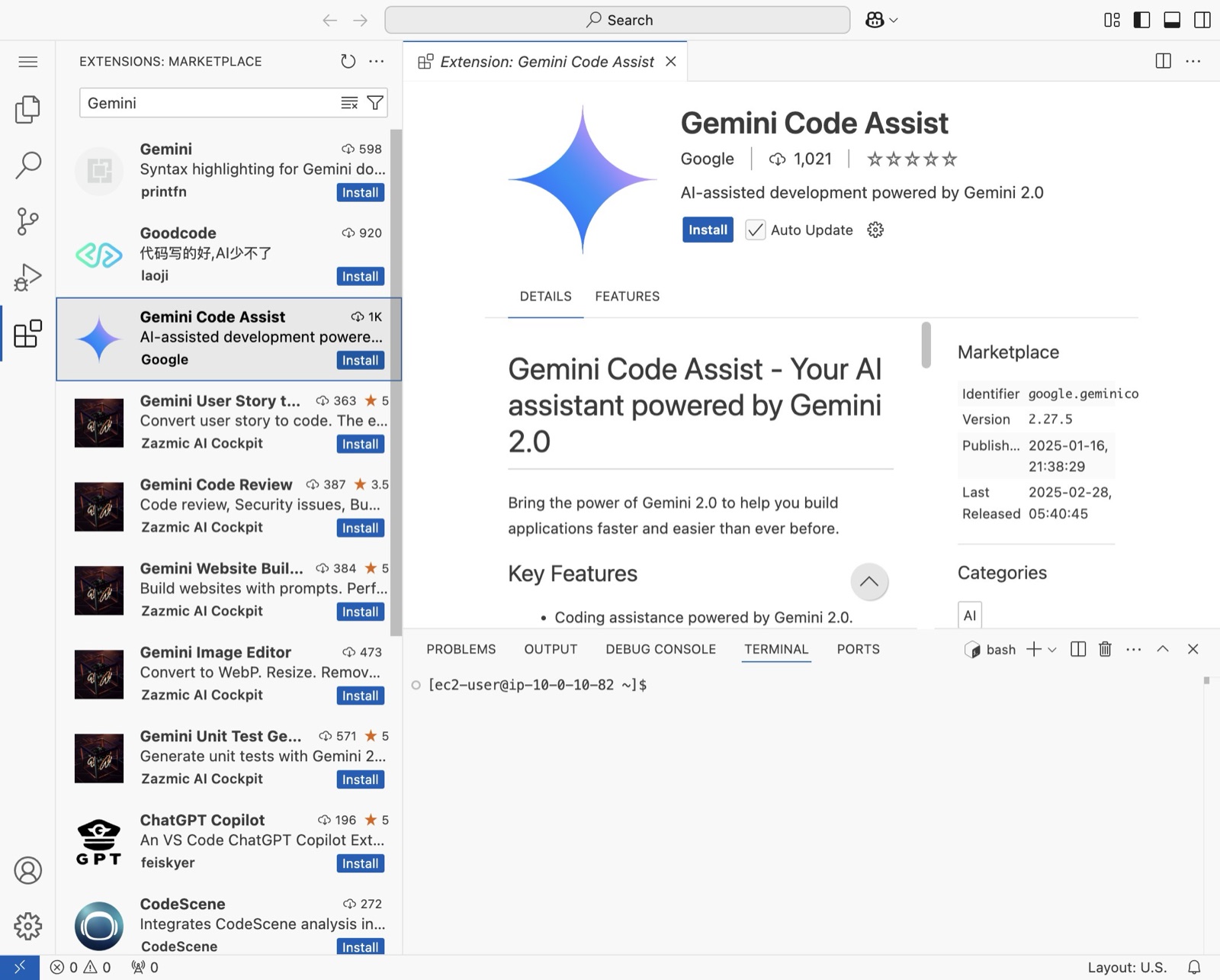
Task: Open Source Control view
Action: click(27, 221)
